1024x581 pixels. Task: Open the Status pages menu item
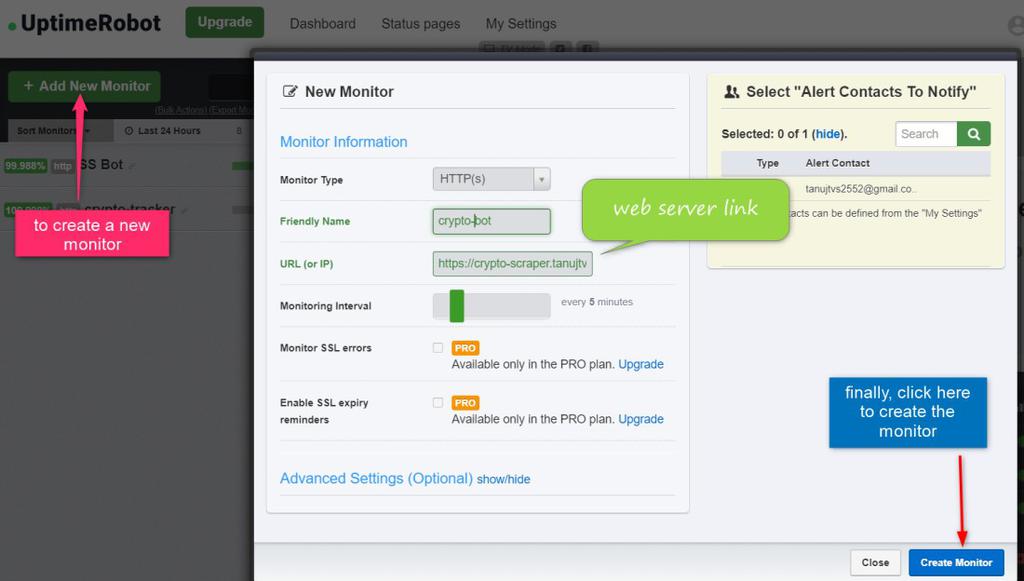point(421,24)
